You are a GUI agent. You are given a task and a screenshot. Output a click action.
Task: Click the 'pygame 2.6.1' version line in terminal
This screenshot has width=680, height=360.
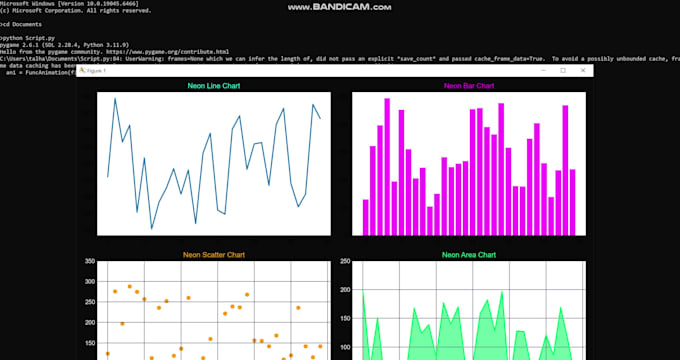click(x=64, y=45)
